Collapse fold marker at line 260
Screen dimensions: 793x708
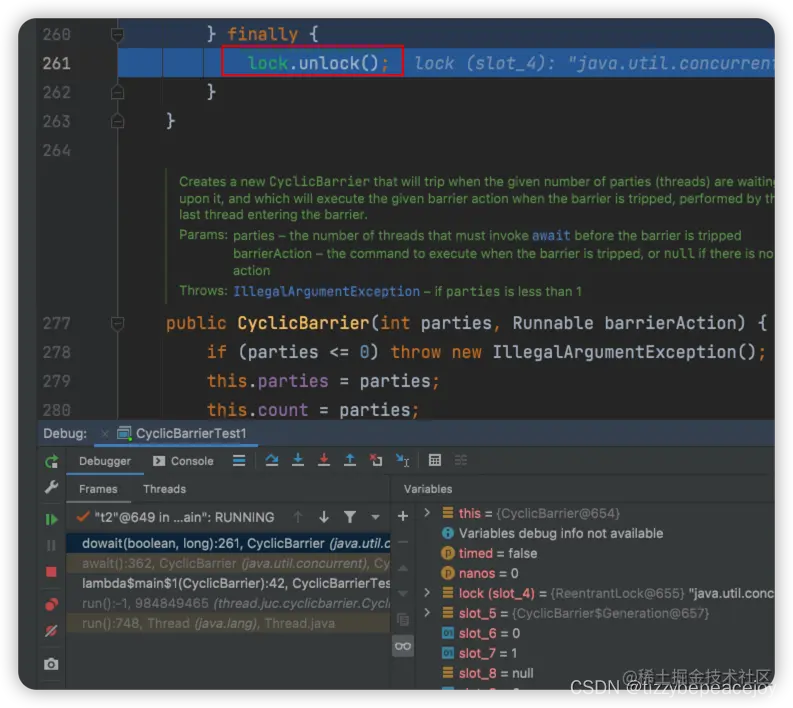(117, 34)
